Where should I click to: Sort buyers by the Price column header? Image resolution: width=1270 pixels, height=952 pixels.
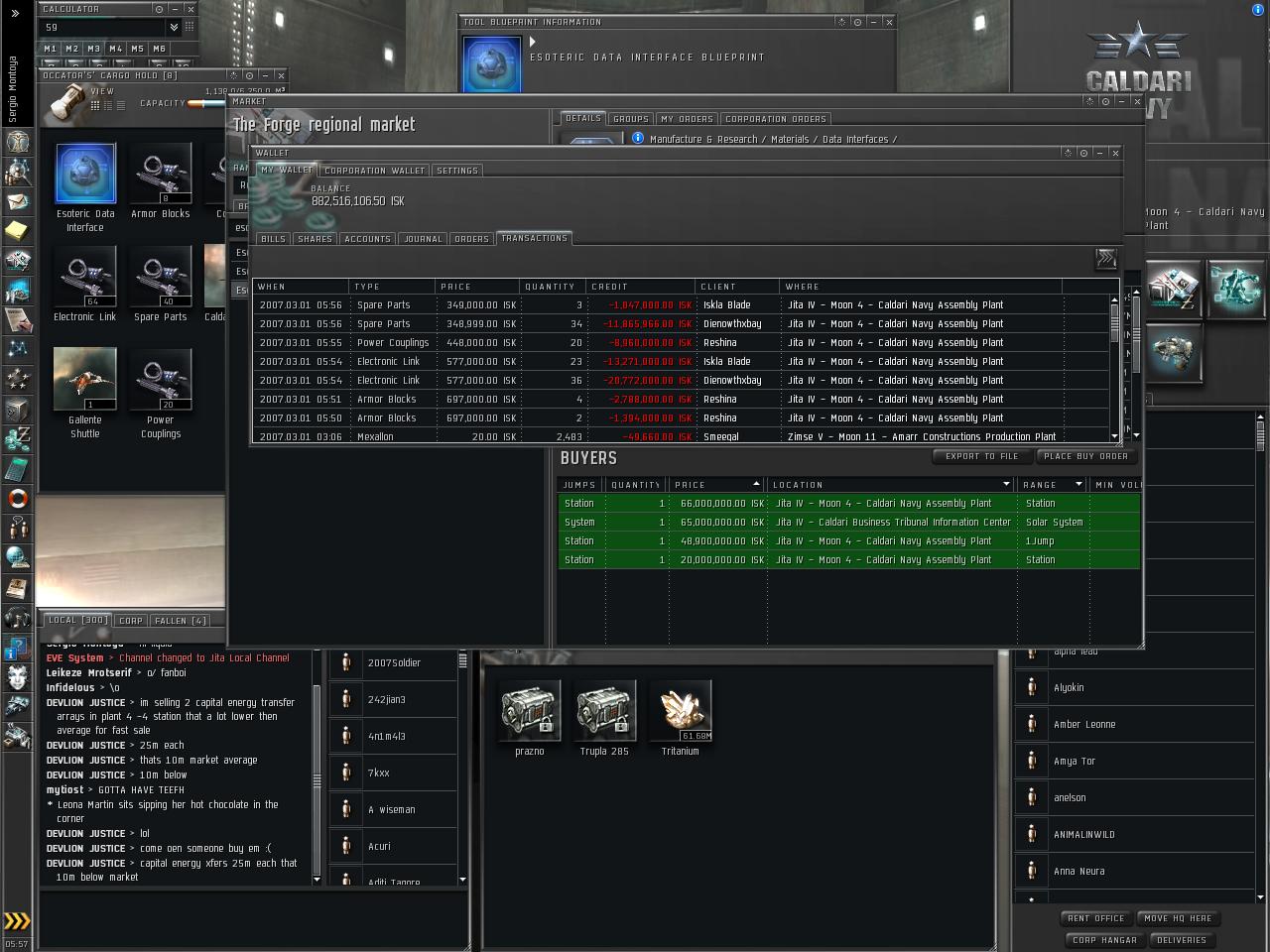[x=716, y=485]
